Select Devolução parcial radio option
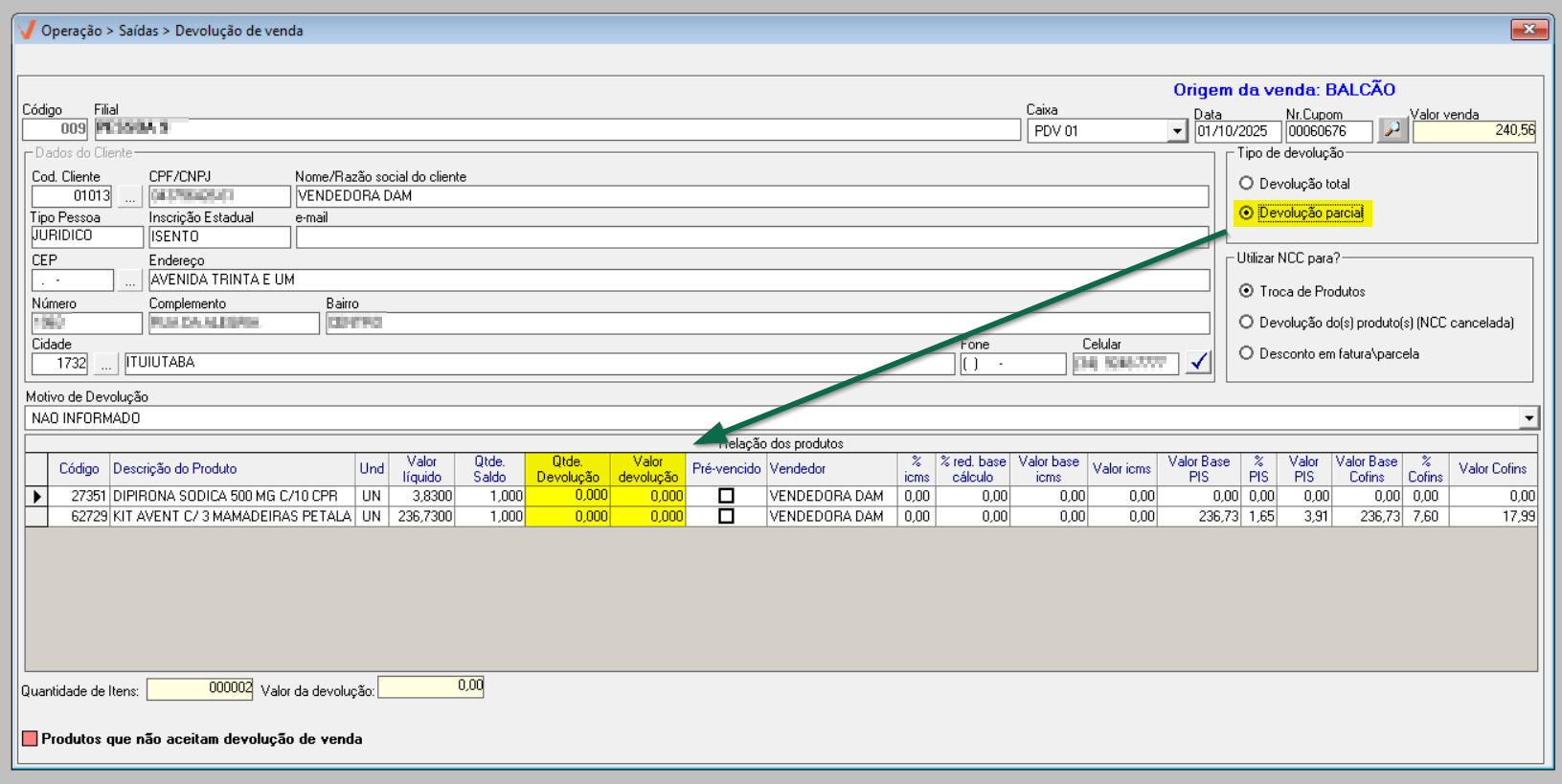The width and height of the screenshot is (1562, 784). click(1246, 213)
